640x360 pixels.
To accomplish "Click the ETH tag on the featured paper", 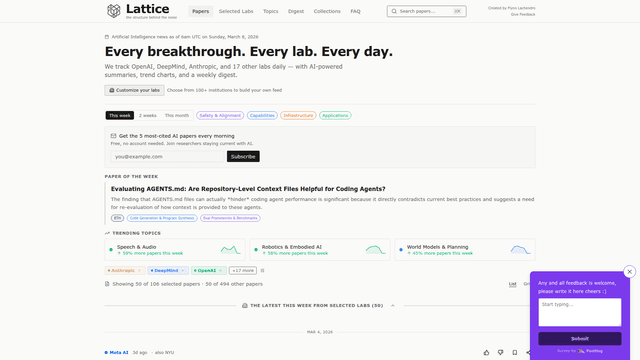I will (118, 218).
